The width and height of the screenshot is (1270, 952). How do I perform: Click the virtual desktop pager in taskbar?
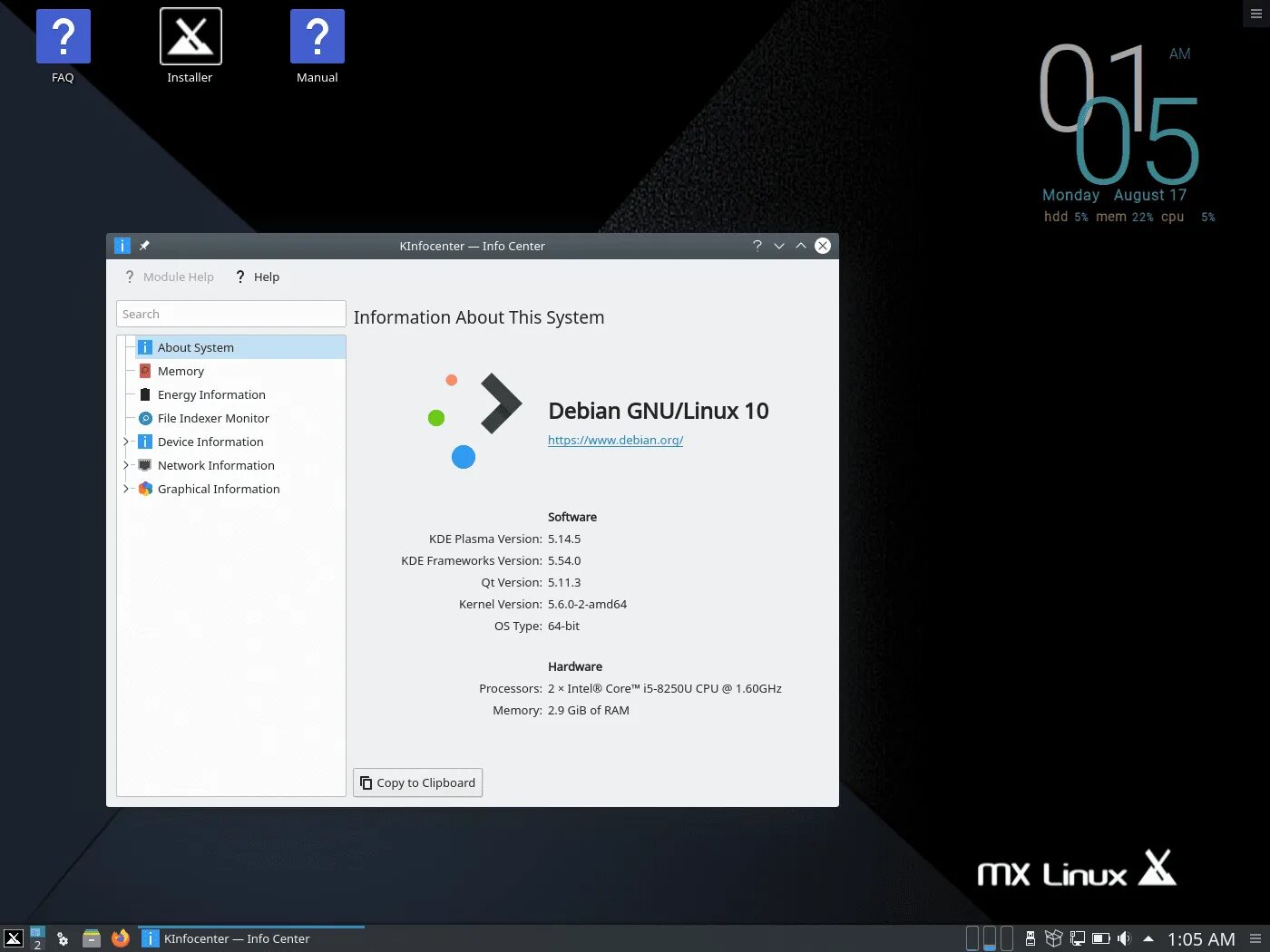[37, 938]
